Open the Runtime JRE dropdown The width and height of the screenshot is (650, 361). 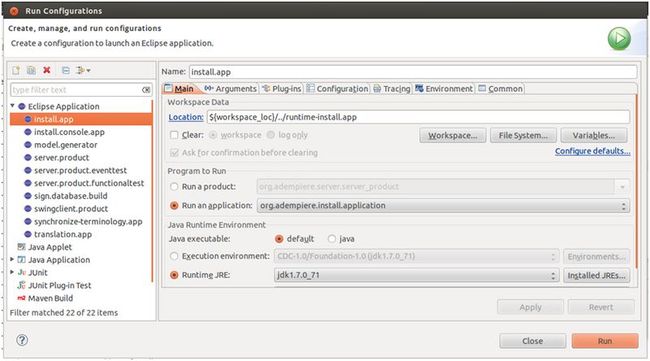tap(416, 275)
